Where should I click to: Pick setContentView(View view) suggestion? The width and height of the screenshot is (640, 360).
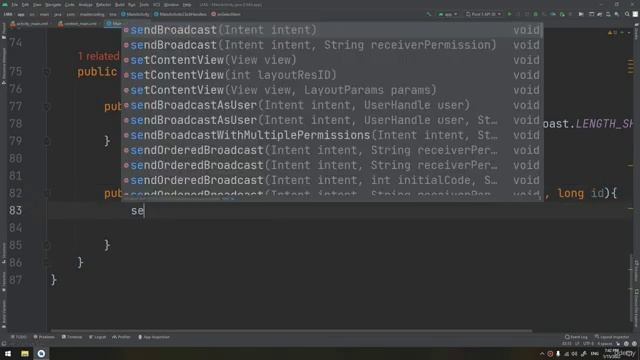coord(332,60)
